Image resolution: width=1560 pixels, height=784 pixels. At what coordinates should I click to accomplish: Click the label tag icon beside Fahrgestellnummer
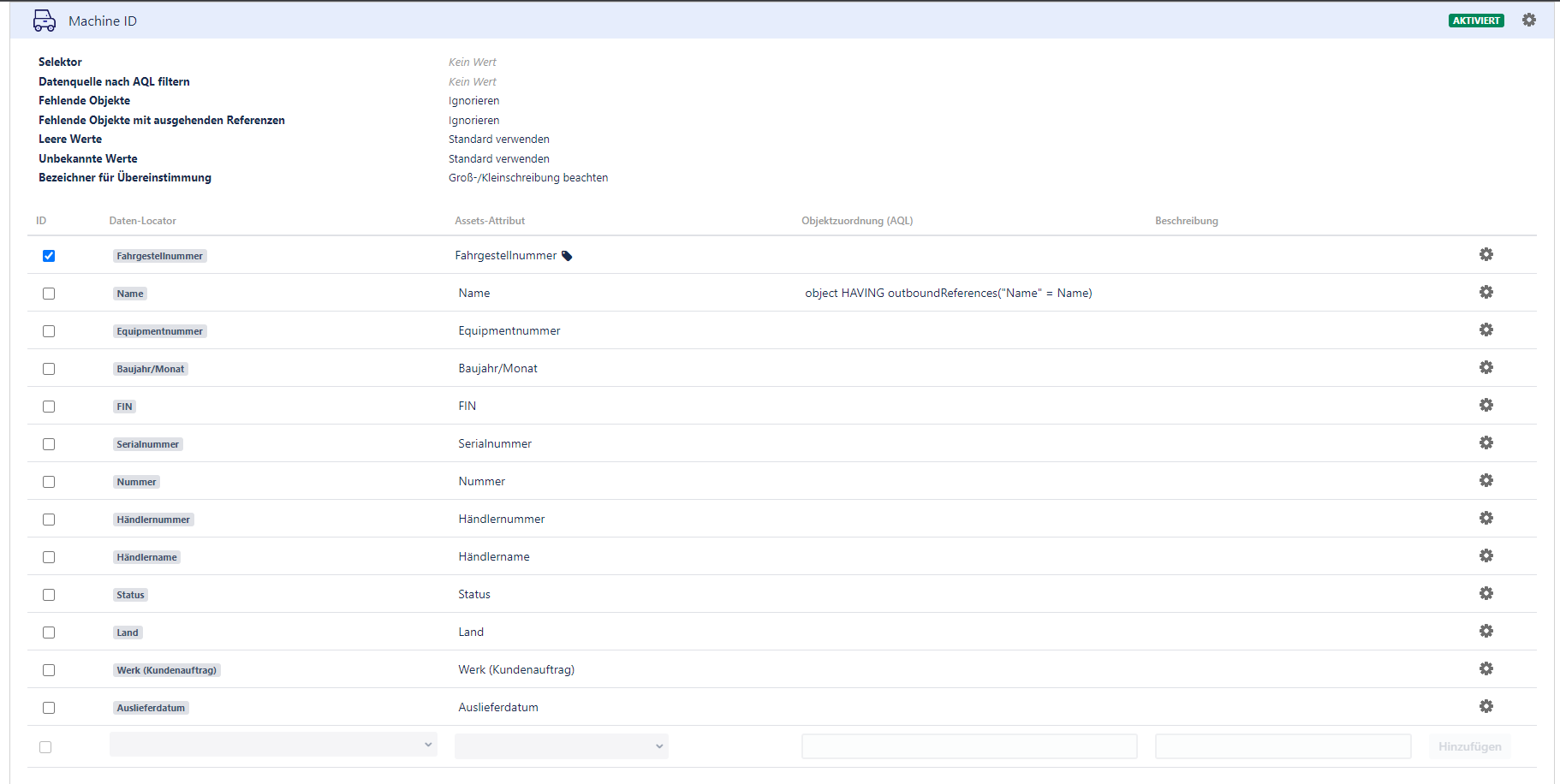(x=567, y=256)
